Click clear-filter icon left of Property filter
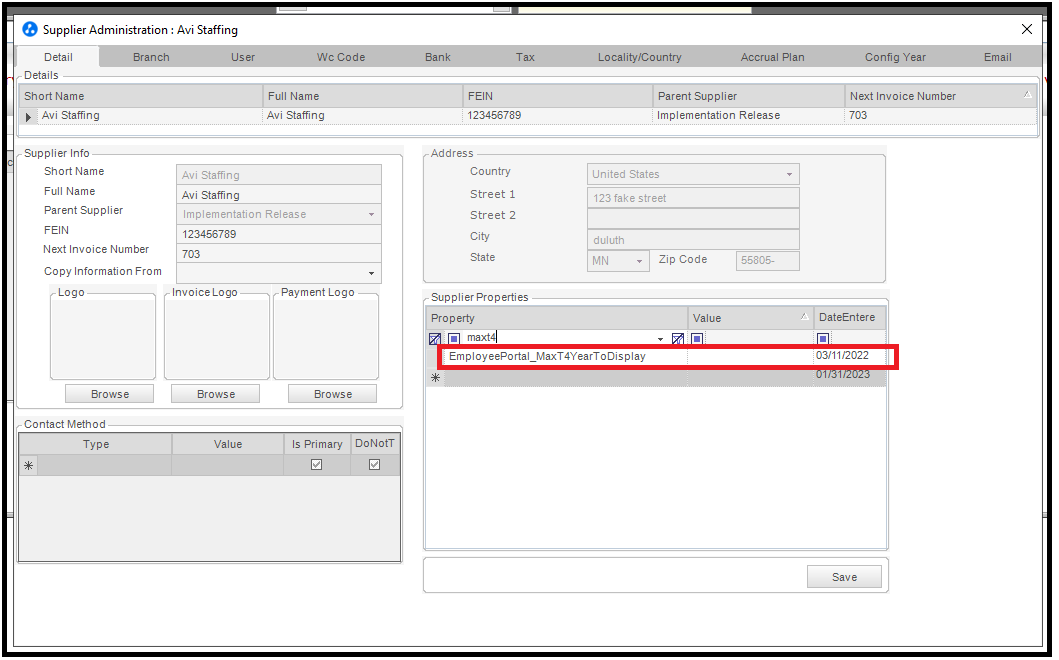The image size is (1059, 660). click(x=435, y=338)
